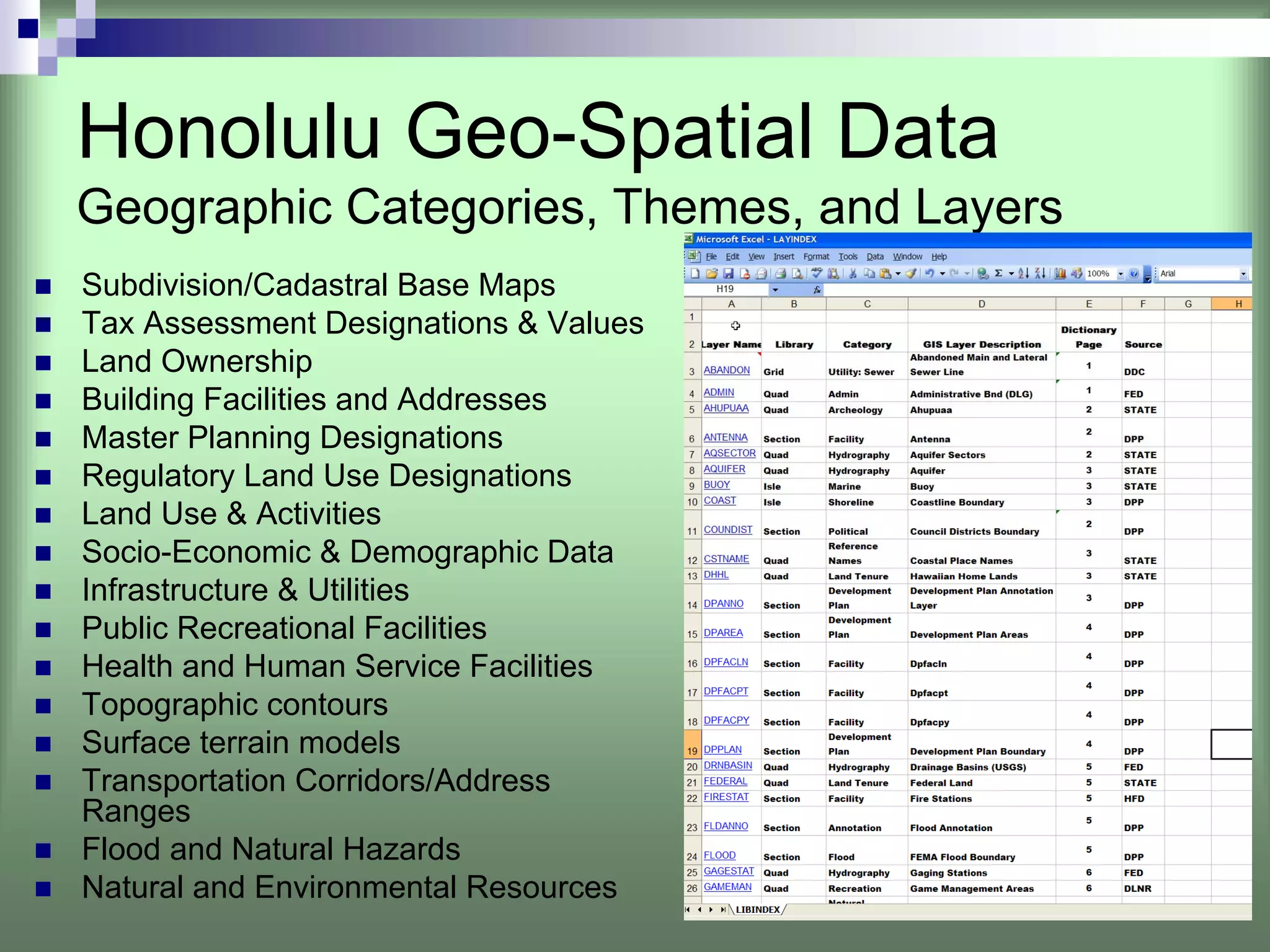Click the fx Insert Function icon
This screenshot has width=1270, height=952.
817,289
